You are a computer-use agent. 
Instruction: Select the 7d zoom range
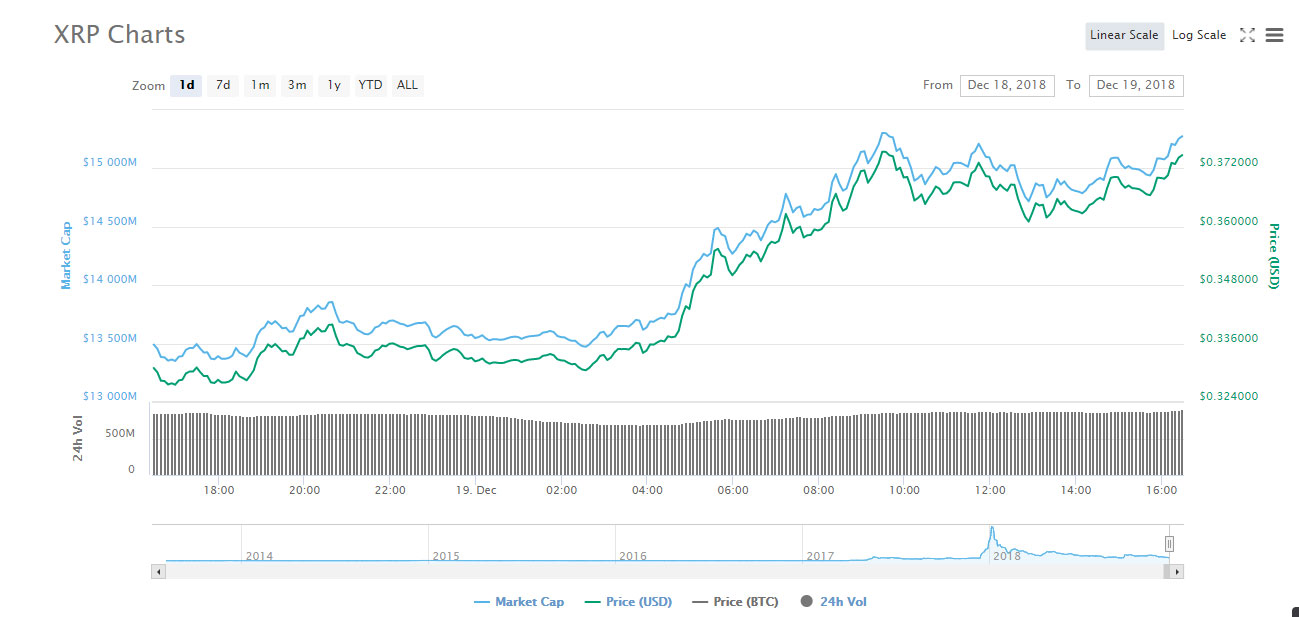(223, 85)
